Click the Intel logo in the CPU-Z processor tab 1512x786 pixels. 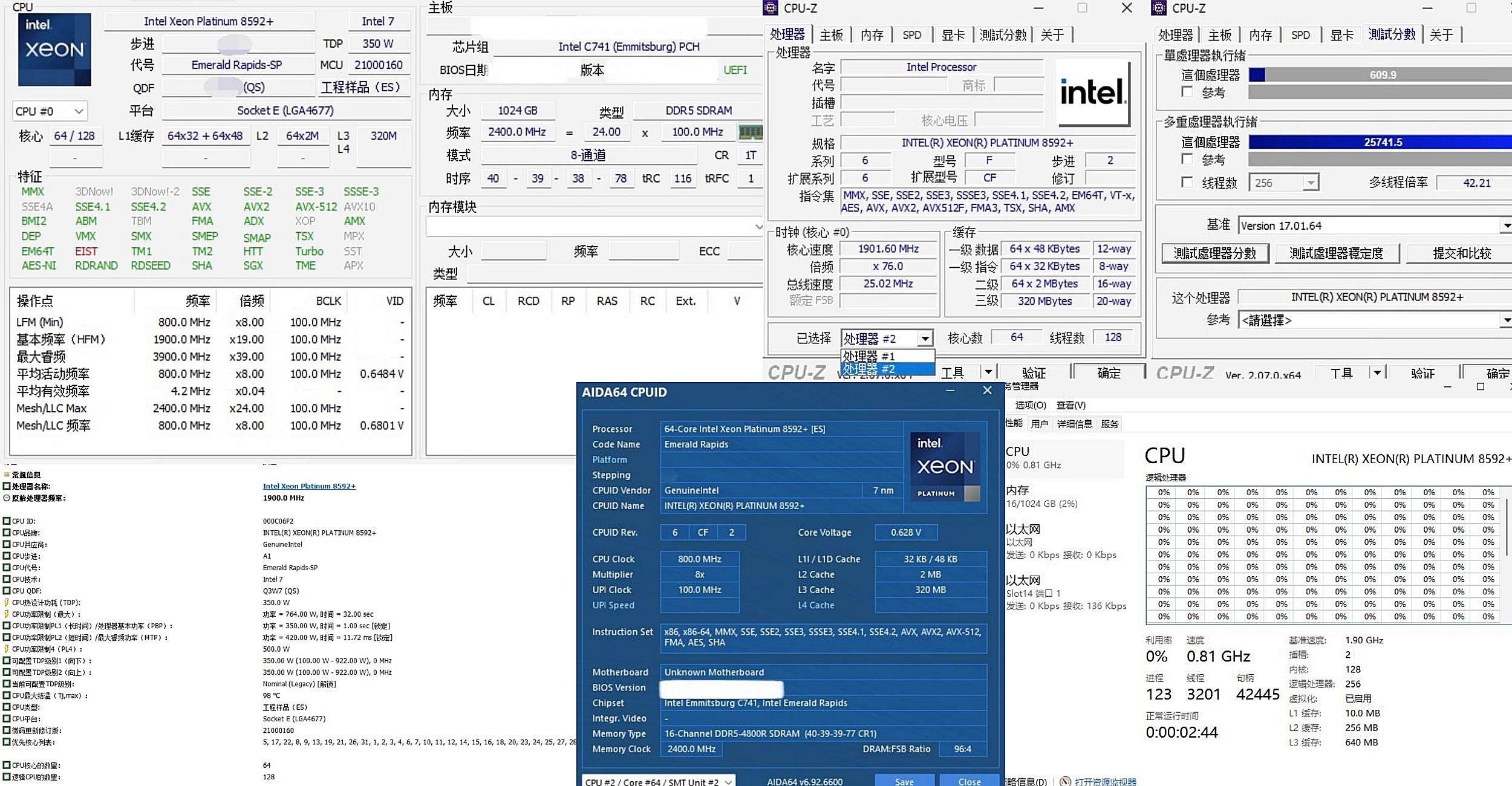[1092, 93]
